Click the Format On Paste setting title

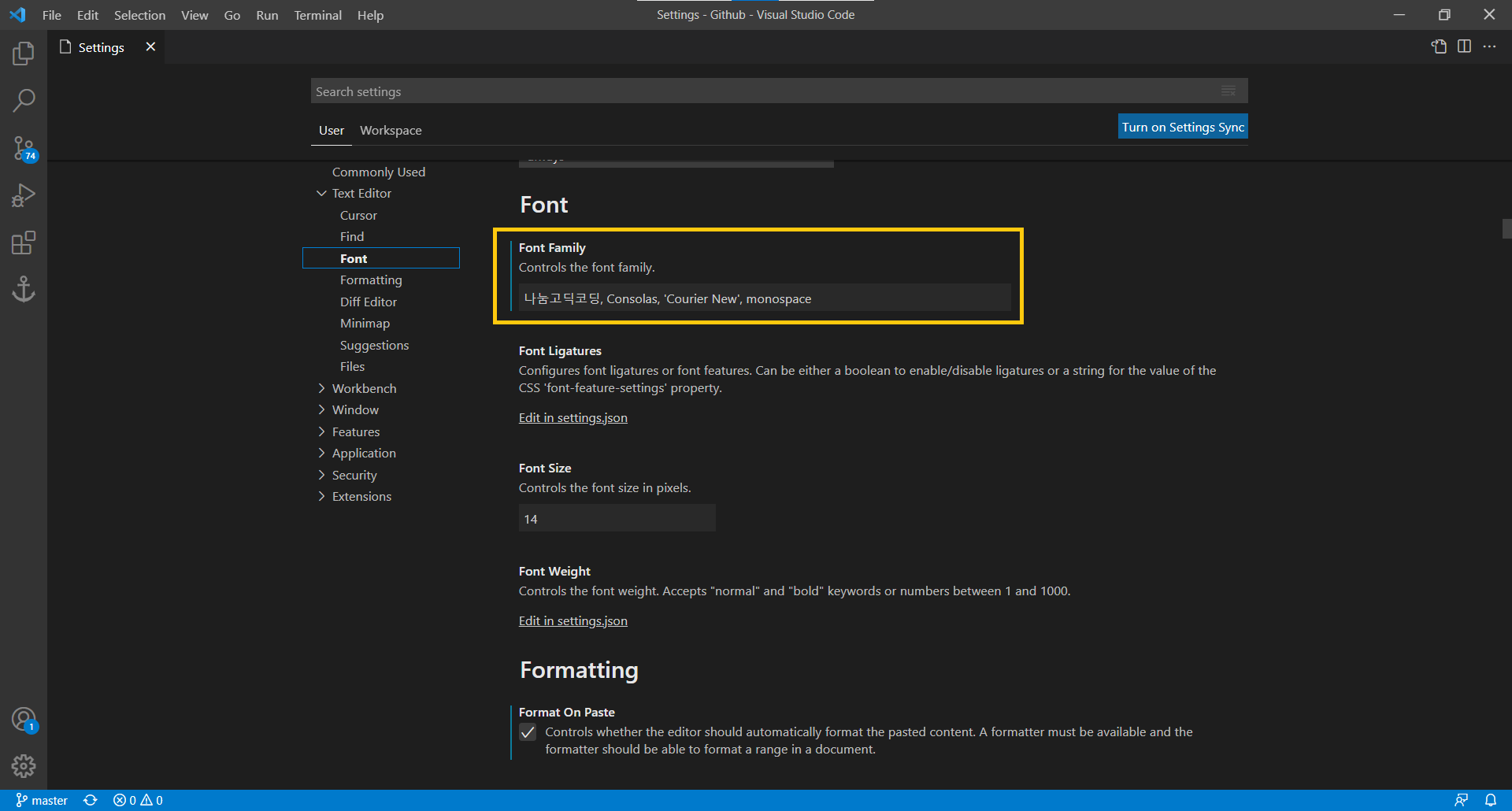pos(566,712)
